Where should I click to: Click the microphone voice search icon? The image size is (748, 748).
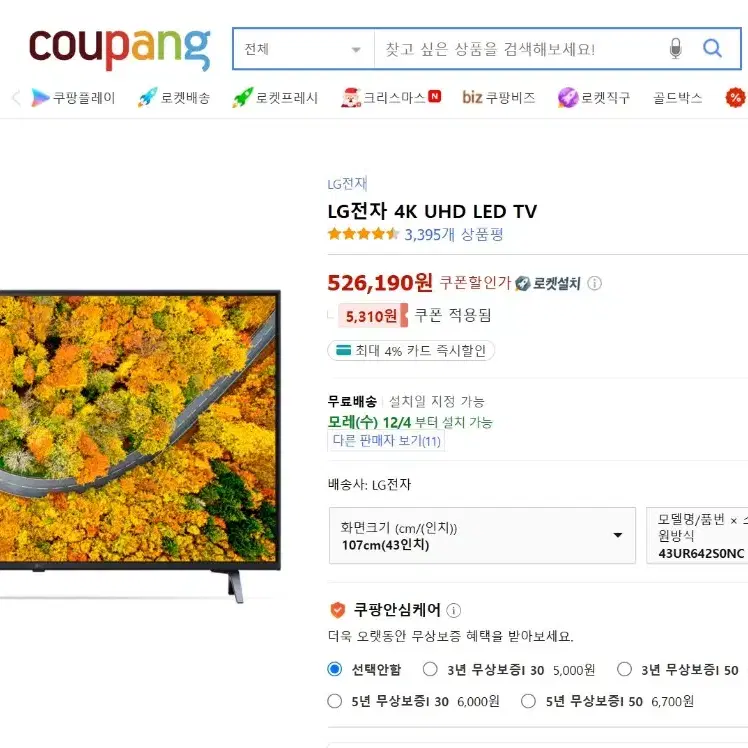coord(675,49)
